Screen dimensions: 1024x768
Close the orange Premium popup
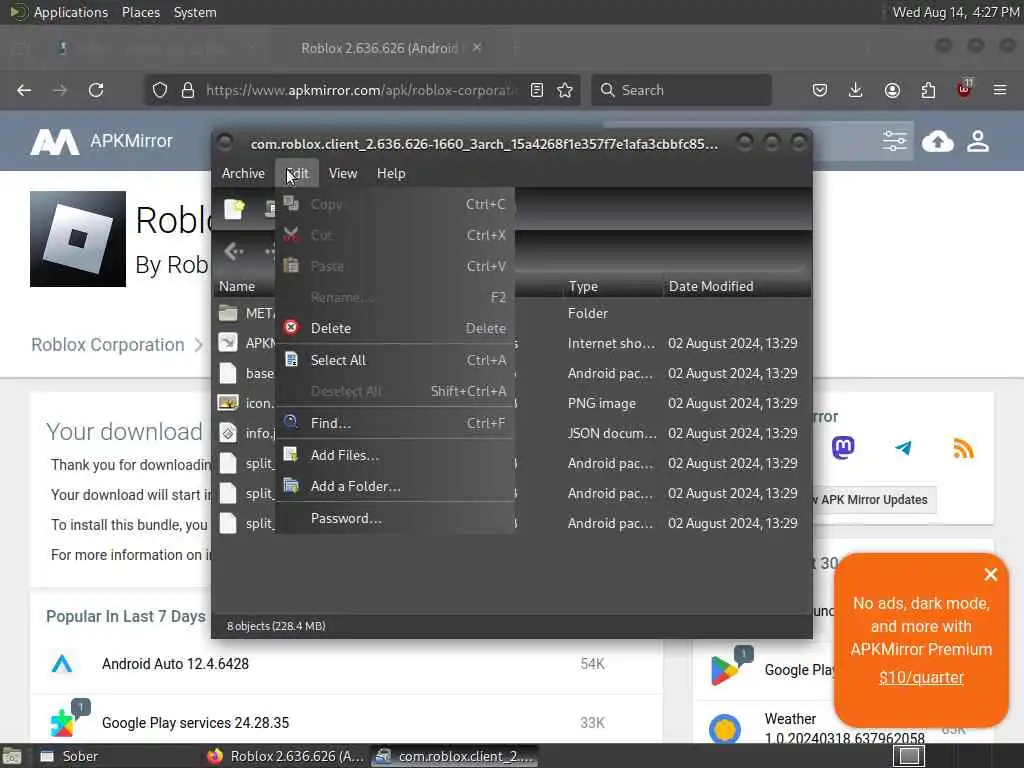click(991, 574)
